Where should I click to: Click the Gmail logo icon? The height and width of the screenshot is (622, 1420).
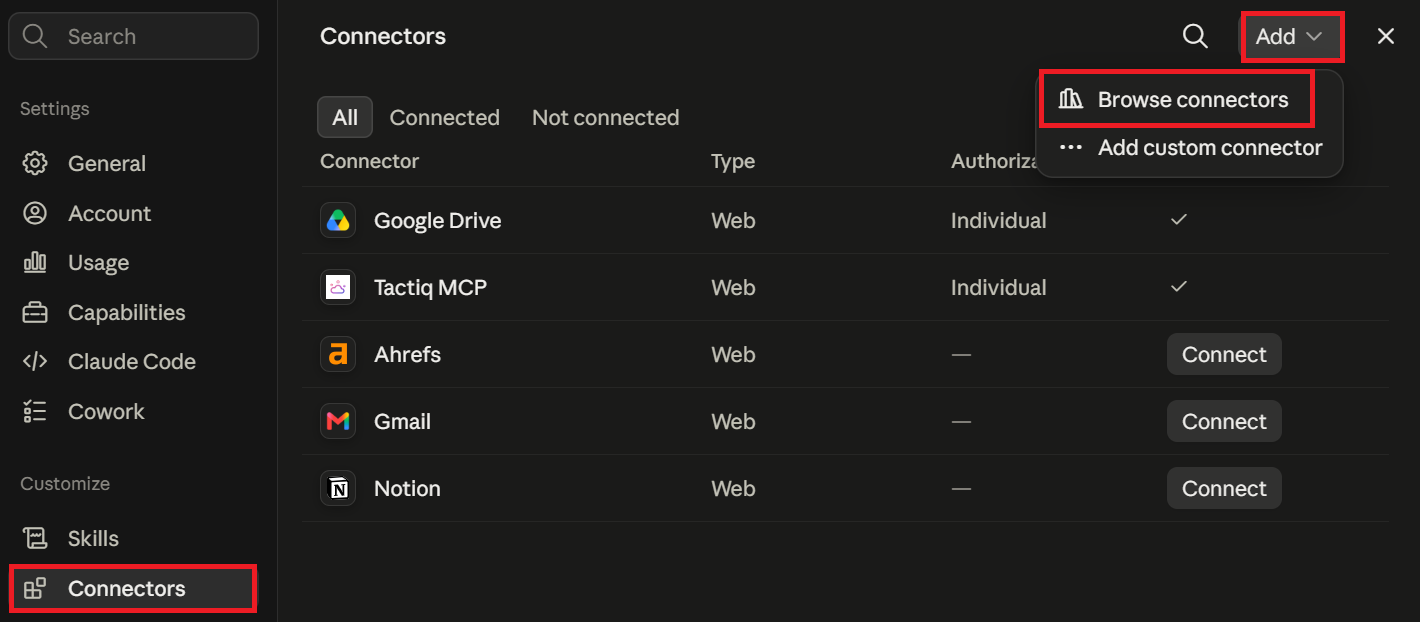tap(338, 421)
